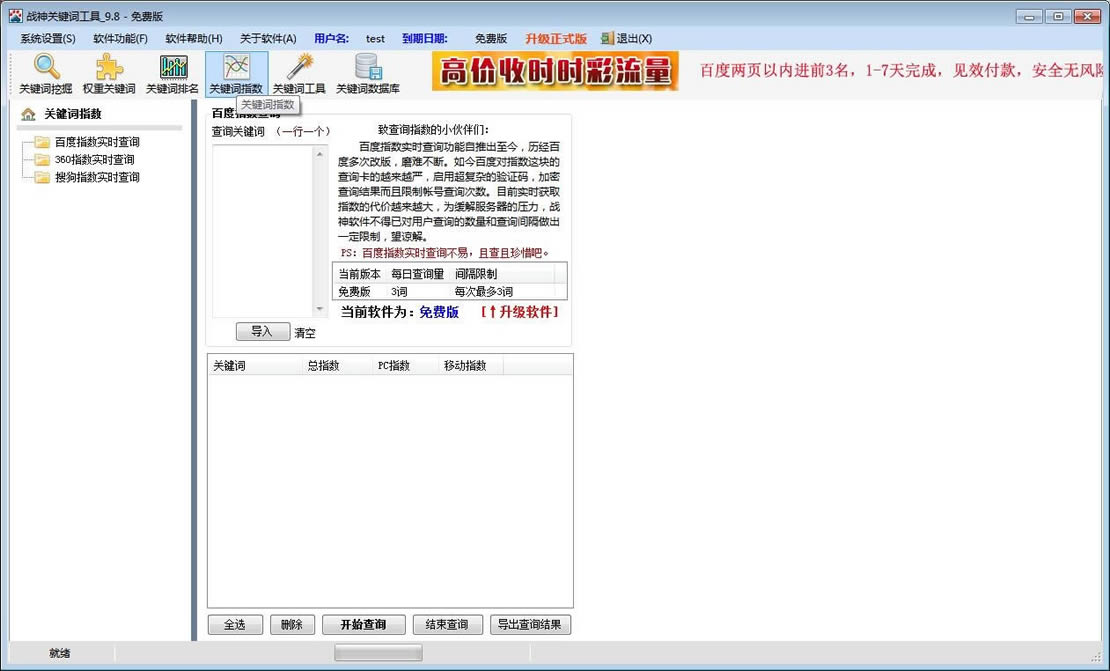Click 升级正式版 in the menu bar
The image size is (1110, 671).
tap(556, 39)
